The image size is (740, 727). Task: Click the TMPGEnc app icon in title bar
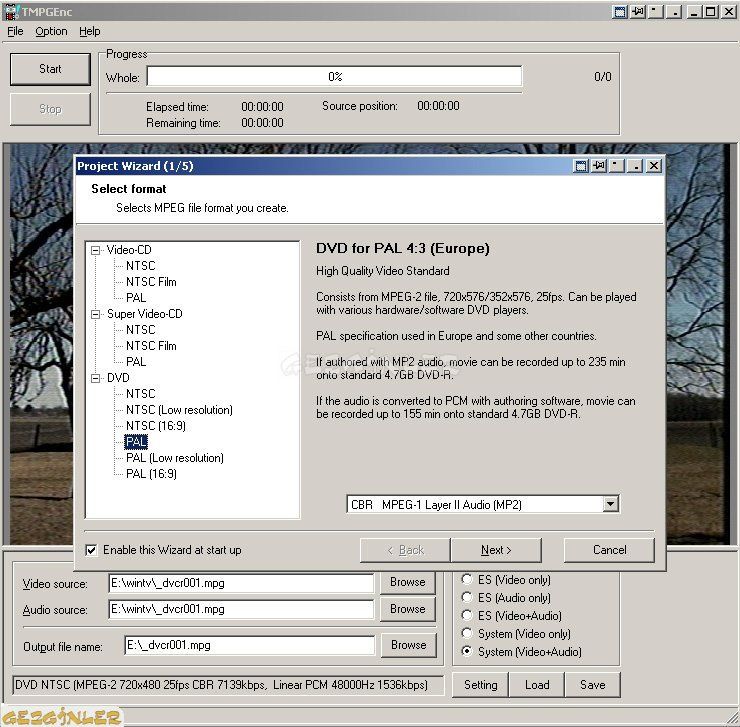pyautogui.click(x=11, y=12)
